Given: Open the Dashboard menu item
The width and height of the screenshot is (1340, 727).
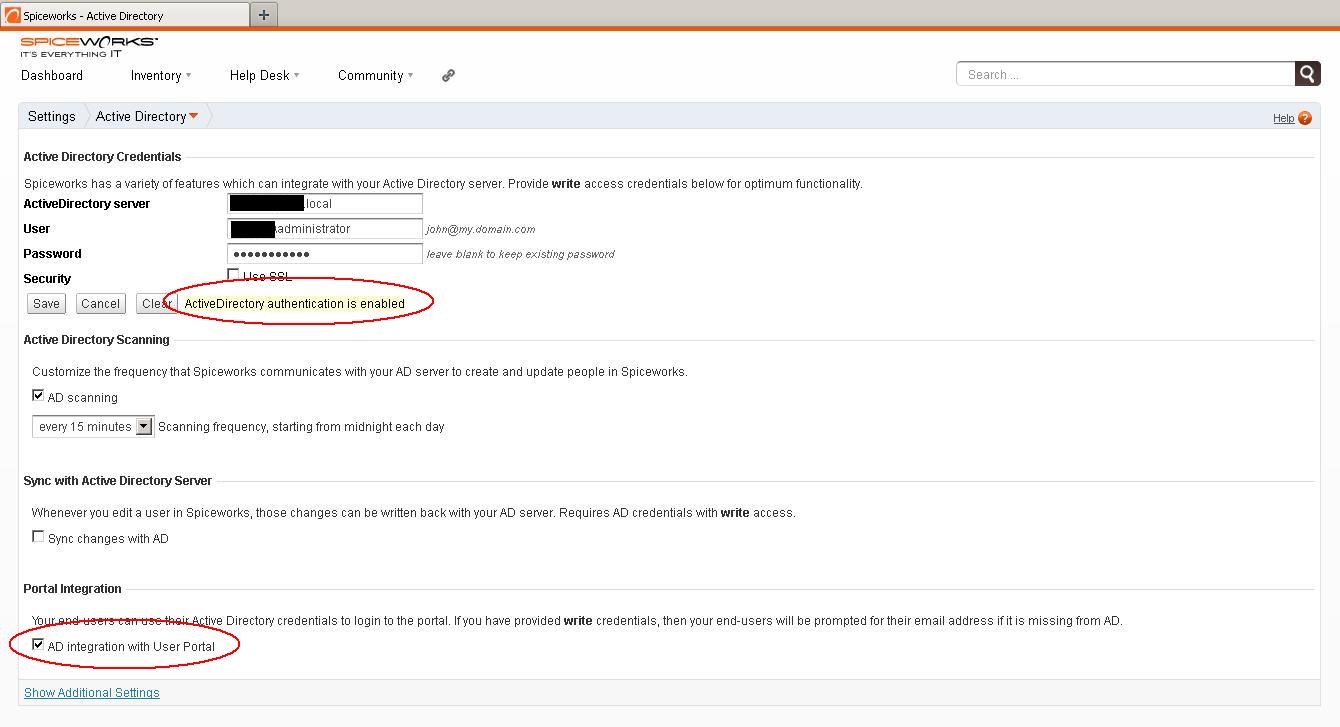Looking at the screenshot, I should (x=51, y=75).
